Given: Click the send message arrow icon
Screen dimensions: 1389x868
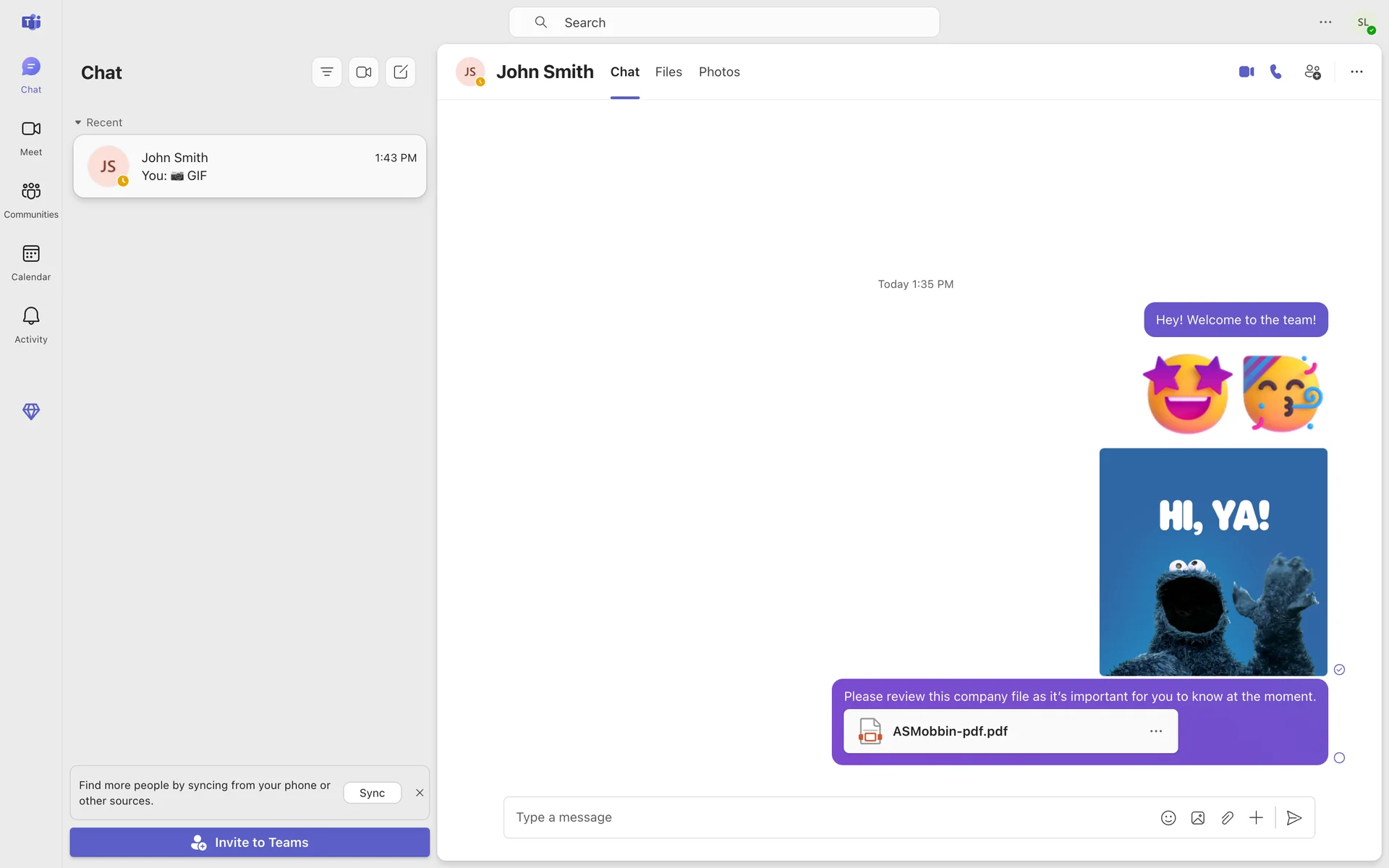Looking at the screenshot, I should click(x=1294, y=817).
